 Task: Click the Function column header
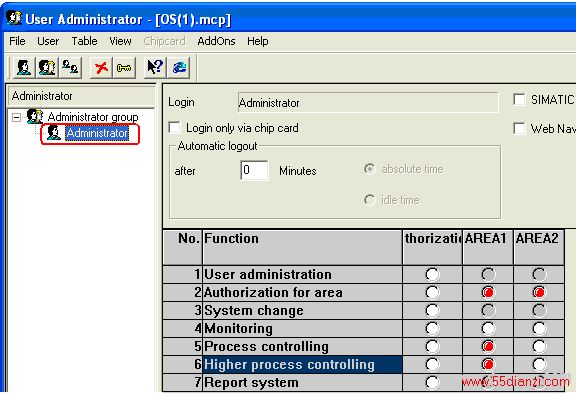coord(302,247)
